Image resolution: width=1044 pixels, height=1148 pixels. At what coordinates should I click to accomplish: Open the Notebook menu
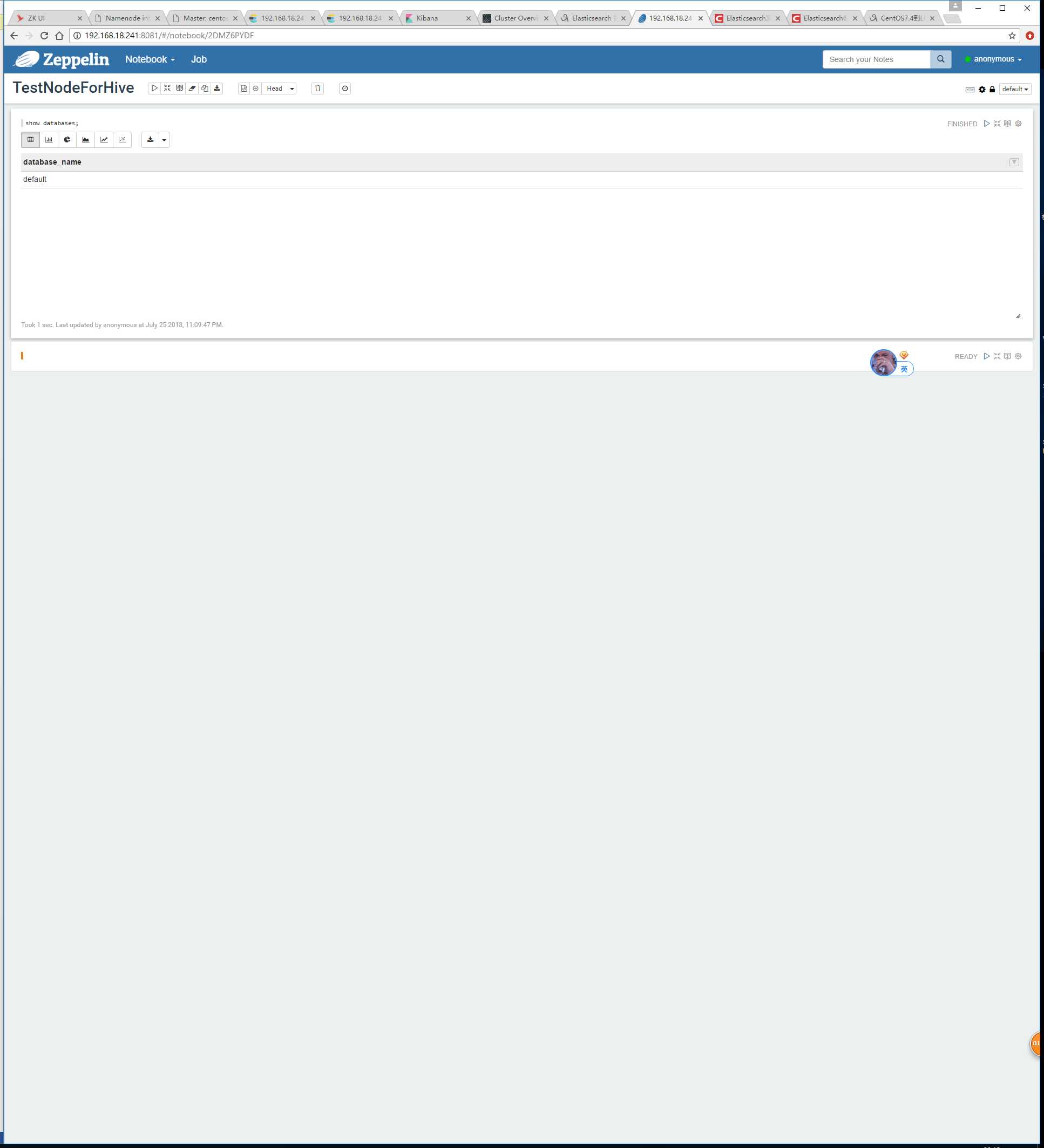(149, 59)
